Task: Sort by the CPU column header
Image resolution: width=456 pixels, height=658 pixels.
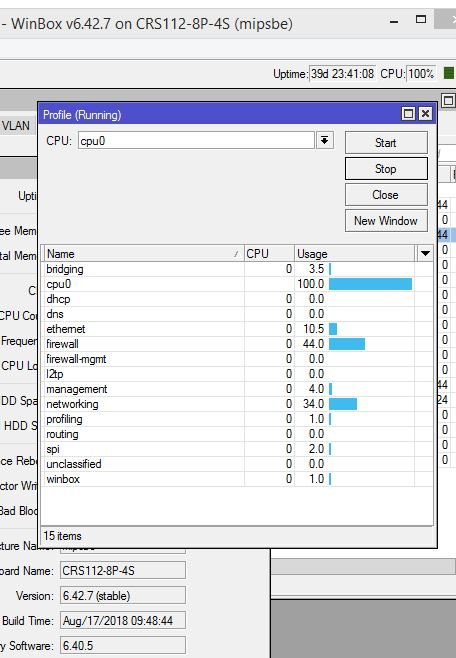Action: pos(269,253)
